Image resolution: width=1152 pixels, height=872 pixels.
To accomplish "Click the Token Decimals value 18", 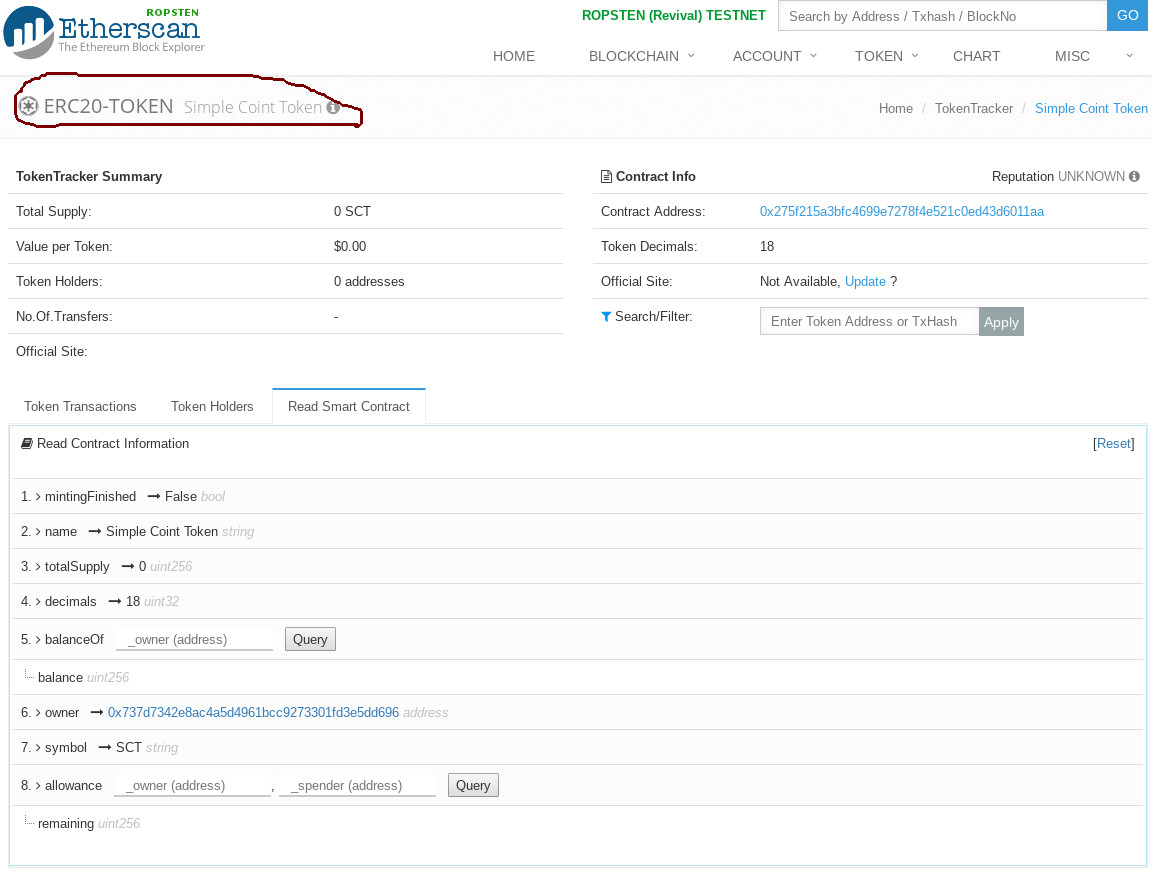I will point(767,247).
